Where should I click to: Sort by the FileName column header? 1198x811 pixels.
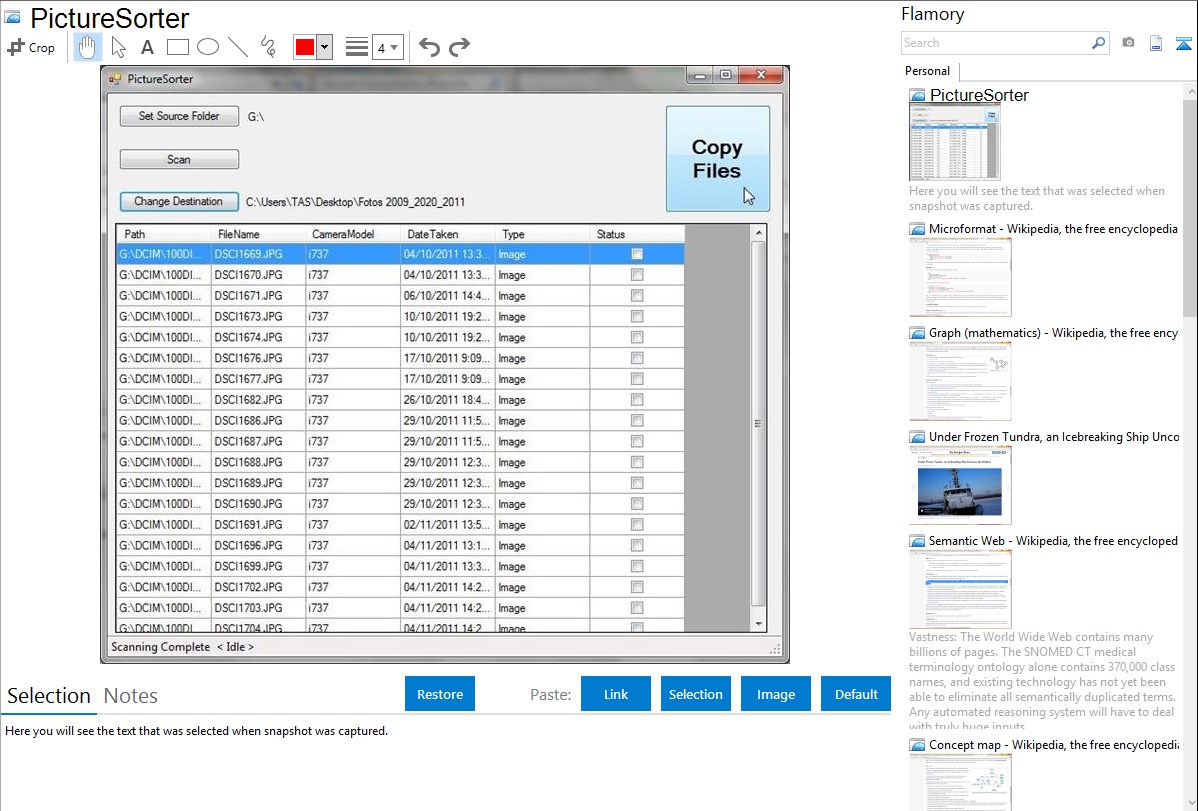click(x=258, y=234)
